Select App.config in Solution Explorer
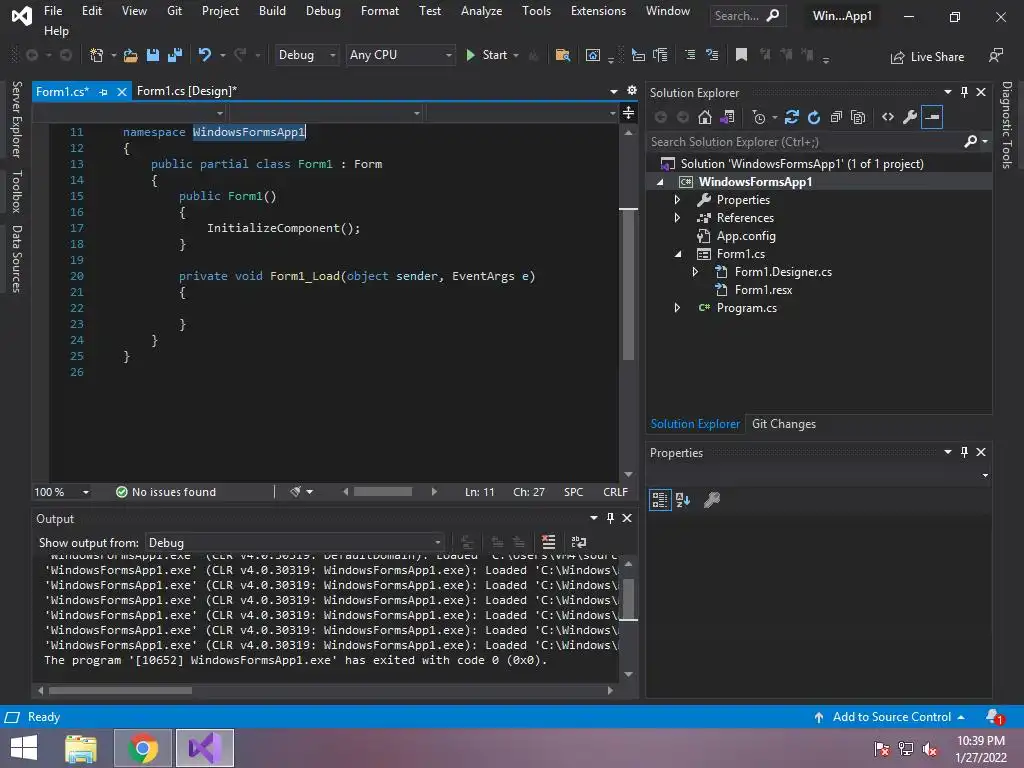 746,236
